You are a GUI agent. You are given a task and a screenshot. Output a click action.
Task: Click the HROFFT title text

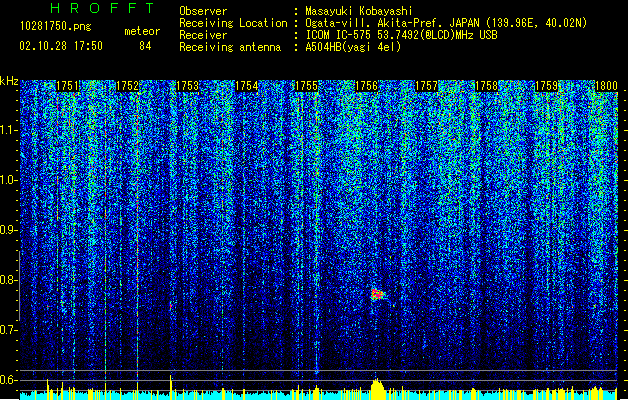pyautogui.click(x=102, y=8)
